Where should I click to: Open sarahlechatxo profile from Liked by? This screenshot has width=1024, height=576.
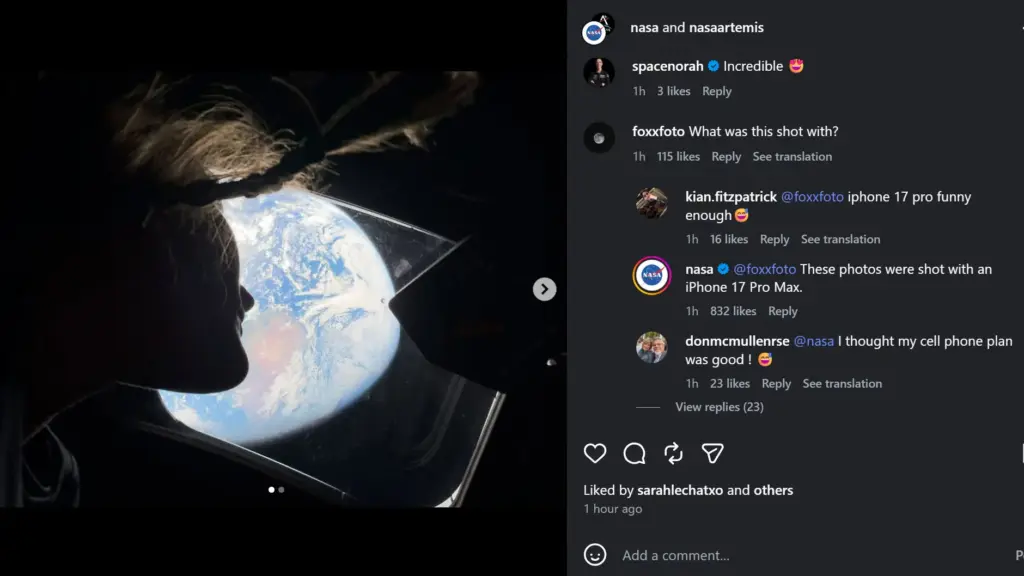680,490
